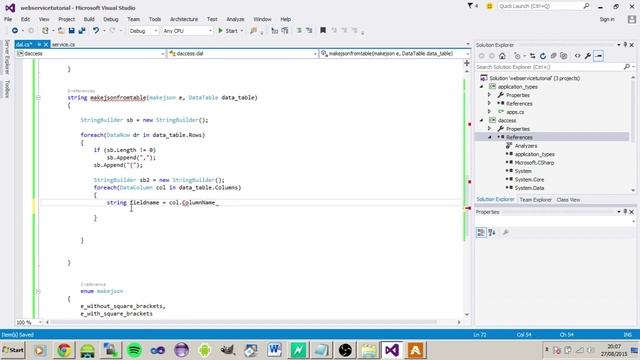The height and width of the screenshot is (360, 640).
Task: Click the Start debugging button
Action: pos(228,31)
